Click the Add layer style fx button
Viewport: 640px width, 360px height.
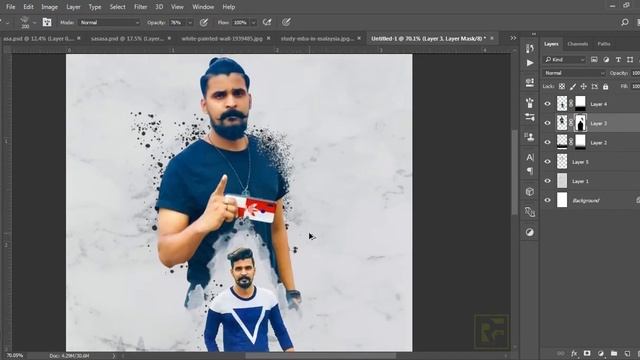[574, 353]
